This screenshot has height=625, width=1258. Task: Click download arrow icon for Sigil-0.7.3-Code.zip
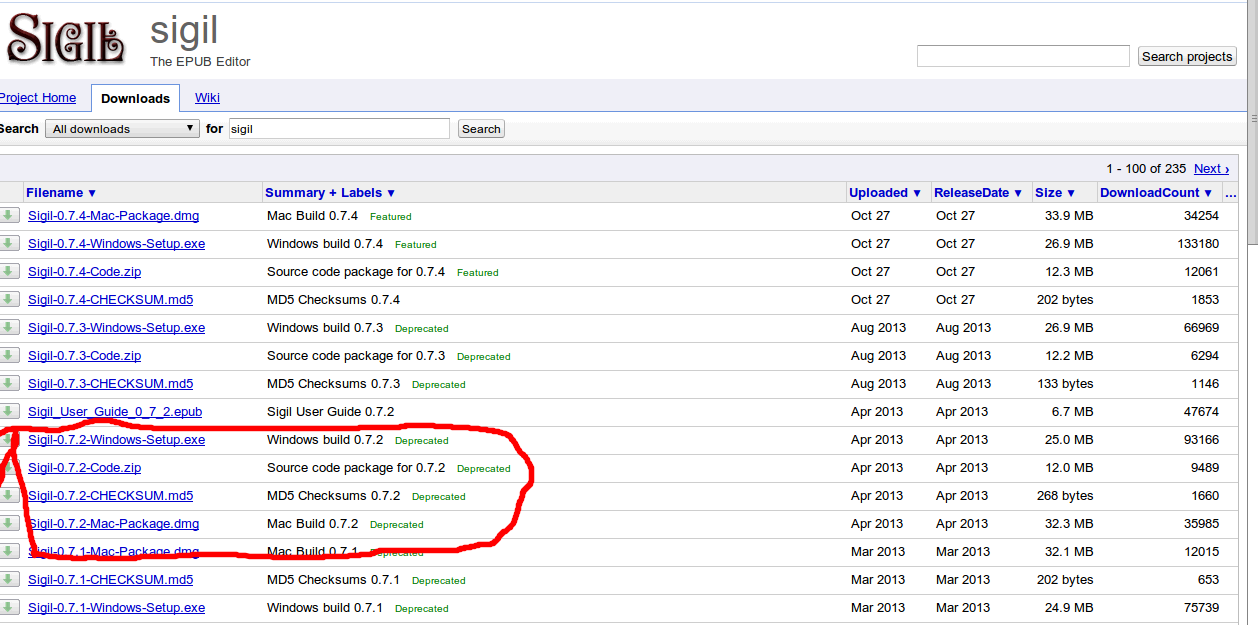point(10,355)
